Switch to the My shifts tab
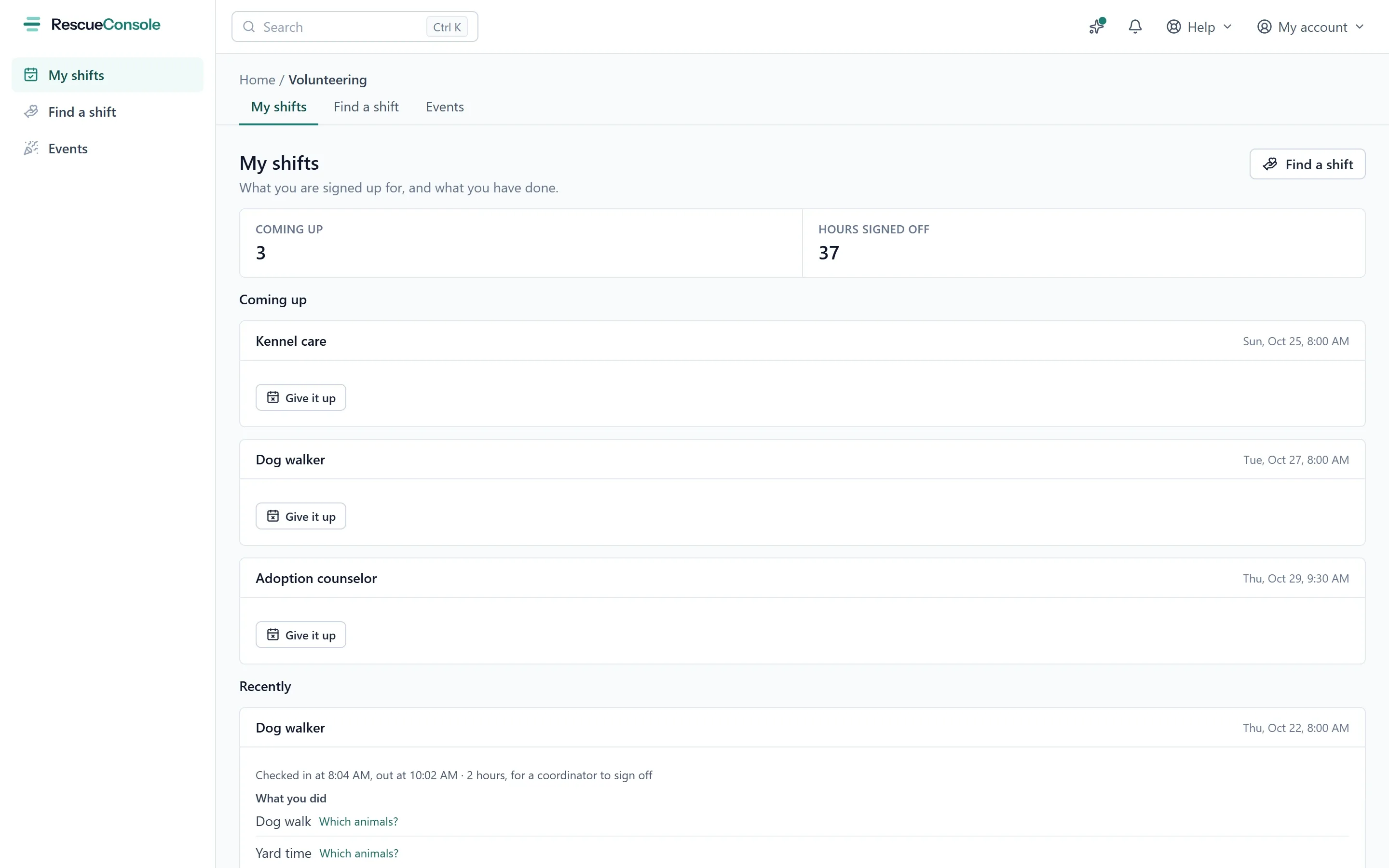This screenshot has width=1389, height=868. coord(278,108)
